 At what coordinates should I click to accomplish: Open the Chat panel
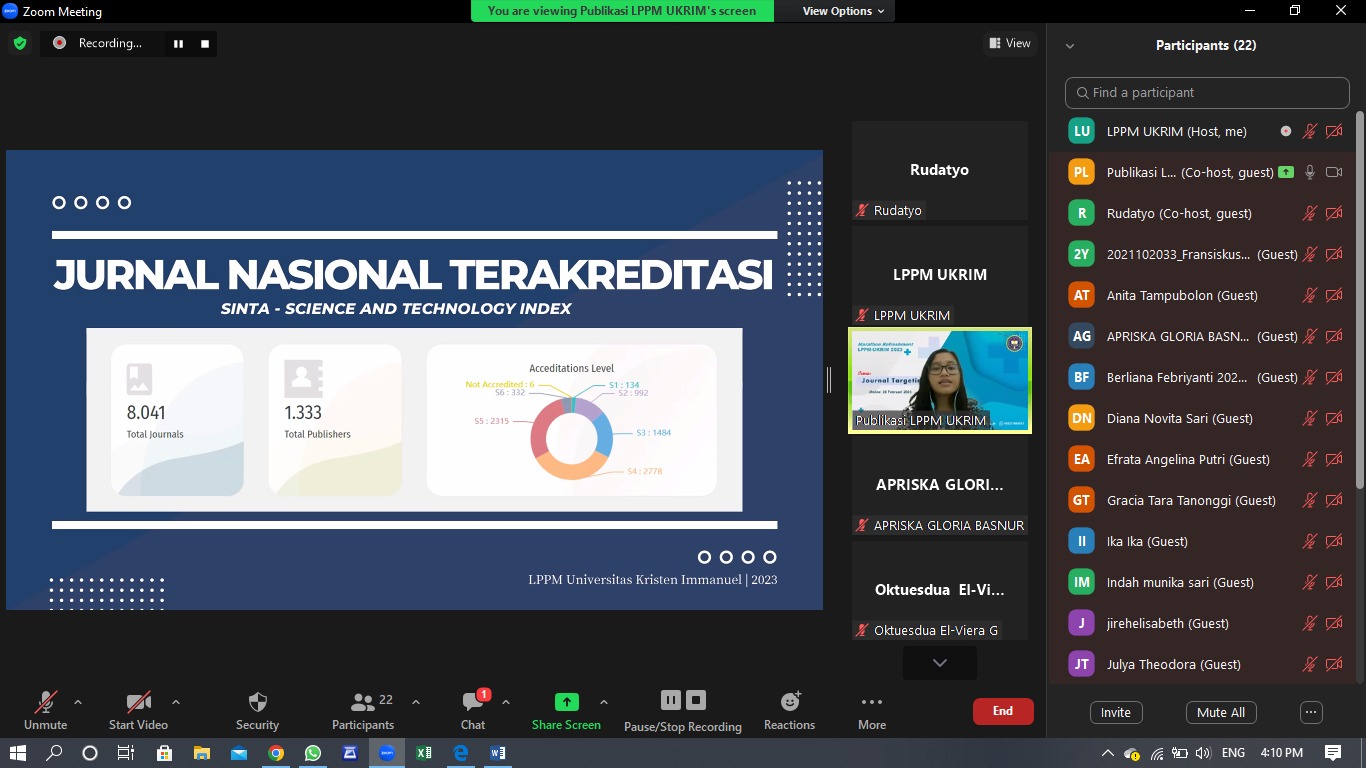tap(473, 710)
